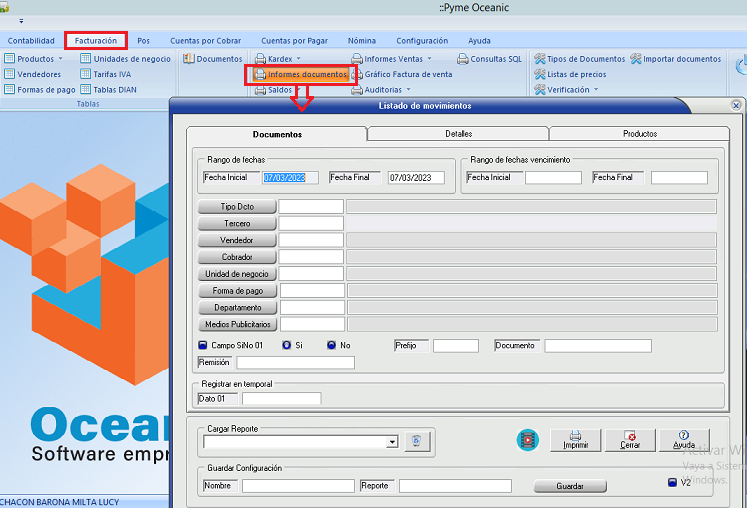
Task: Open the Tipos de Documentos item
Action: (x=580, y=59)
